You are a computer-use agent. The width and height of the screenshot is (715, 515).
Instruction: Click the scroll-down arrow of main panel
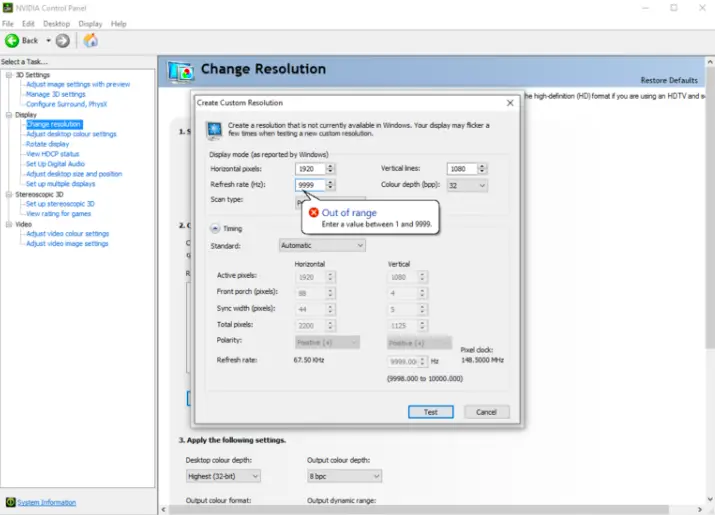click(x=710, y=499)
